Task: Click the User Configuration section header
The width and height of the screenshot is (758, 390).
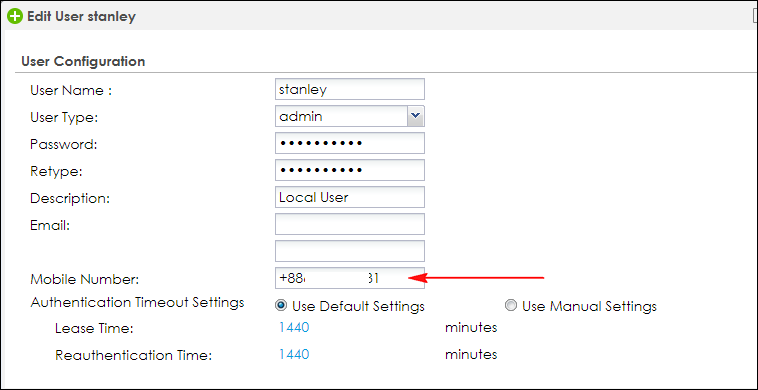Action: pyautogui.click(x=83, y=61)
